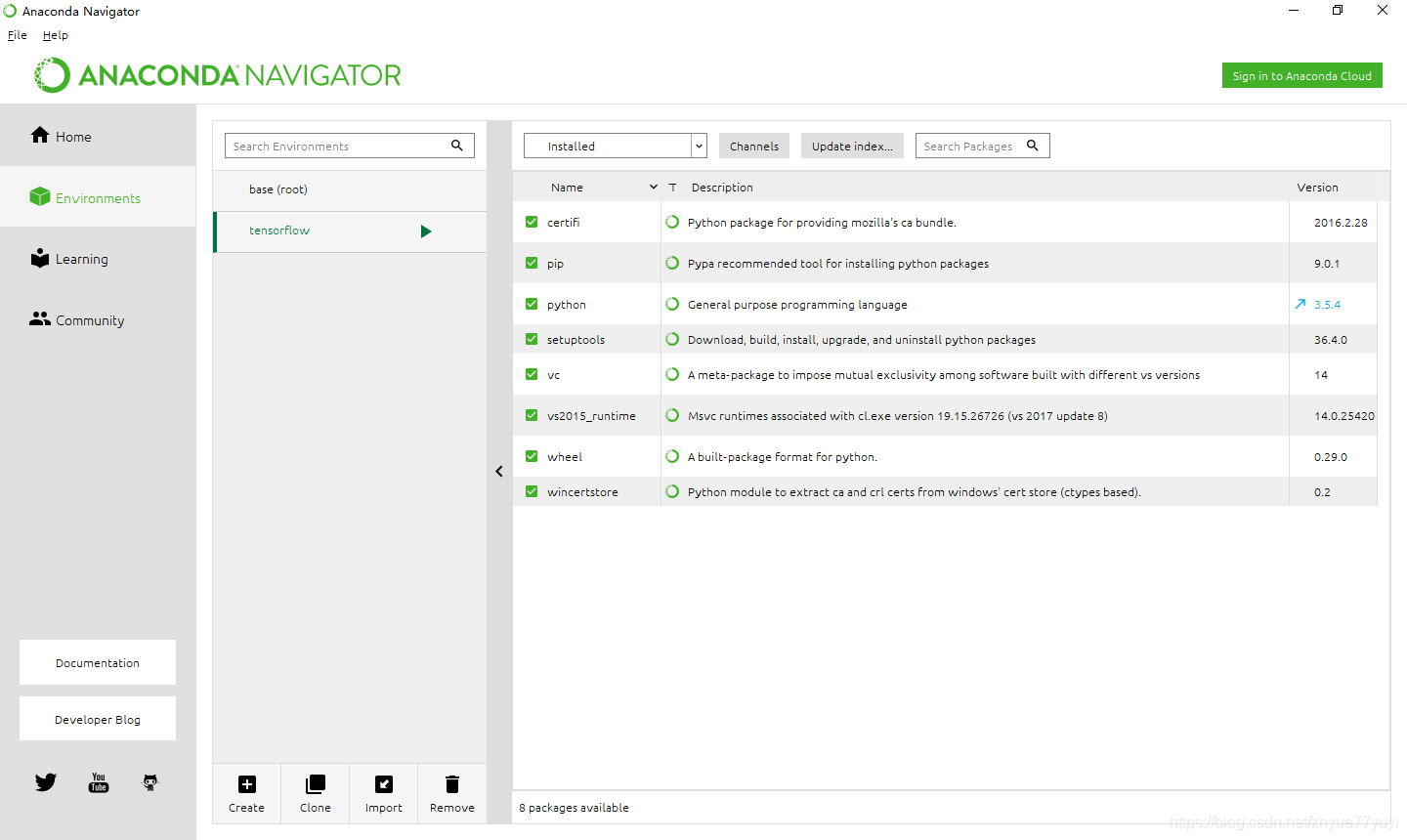Screen dimensions: 1407x840
Task: Open the Installed package filter dropdown
Action: [x=616, y=146]
